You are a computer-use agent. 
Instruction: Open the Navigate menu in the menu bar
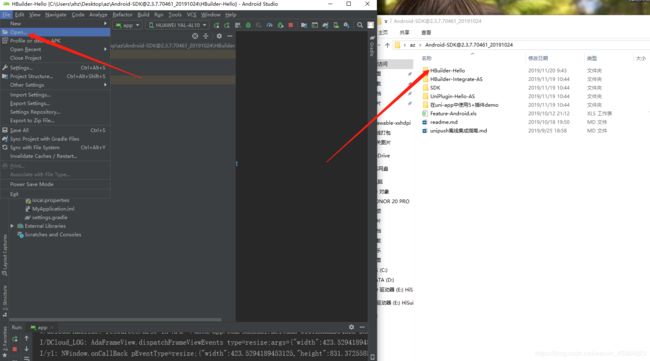(56, 15)
